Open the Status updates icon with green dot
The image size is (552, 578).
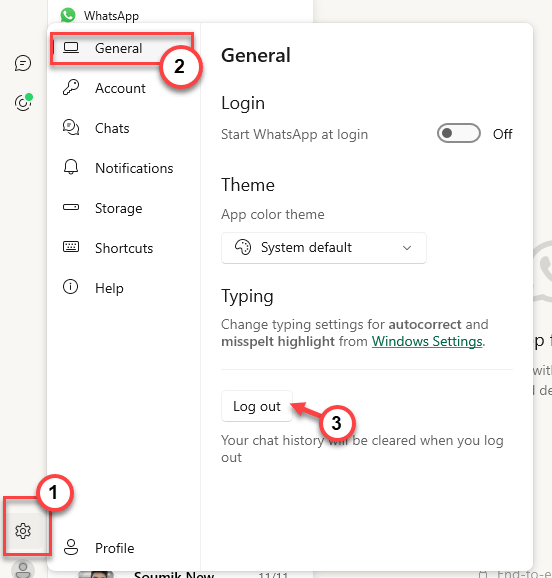point(24,102)
